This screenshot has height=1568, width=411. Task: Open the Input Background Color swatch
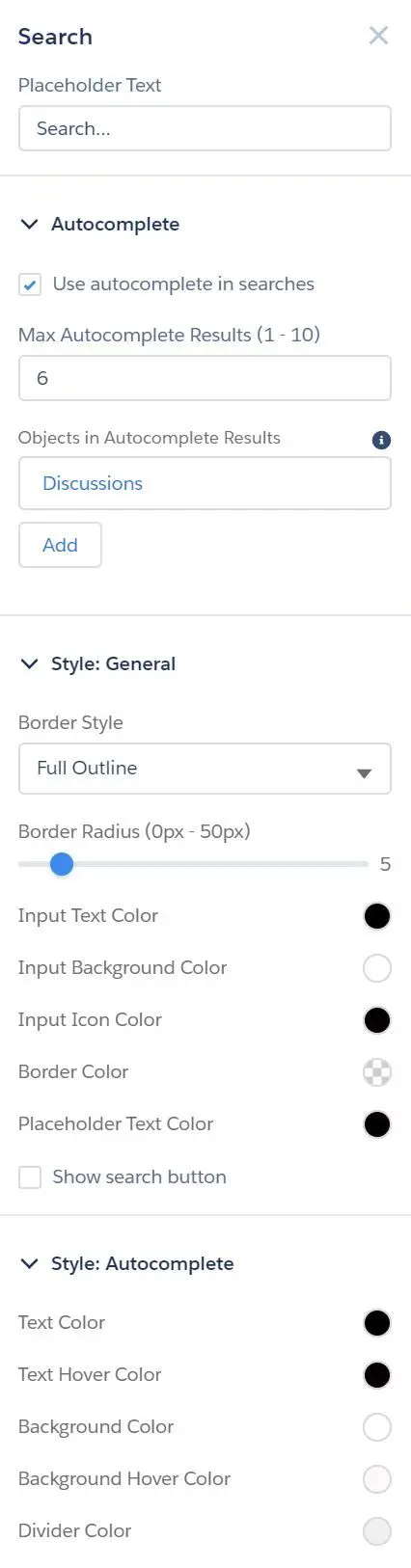377,968
